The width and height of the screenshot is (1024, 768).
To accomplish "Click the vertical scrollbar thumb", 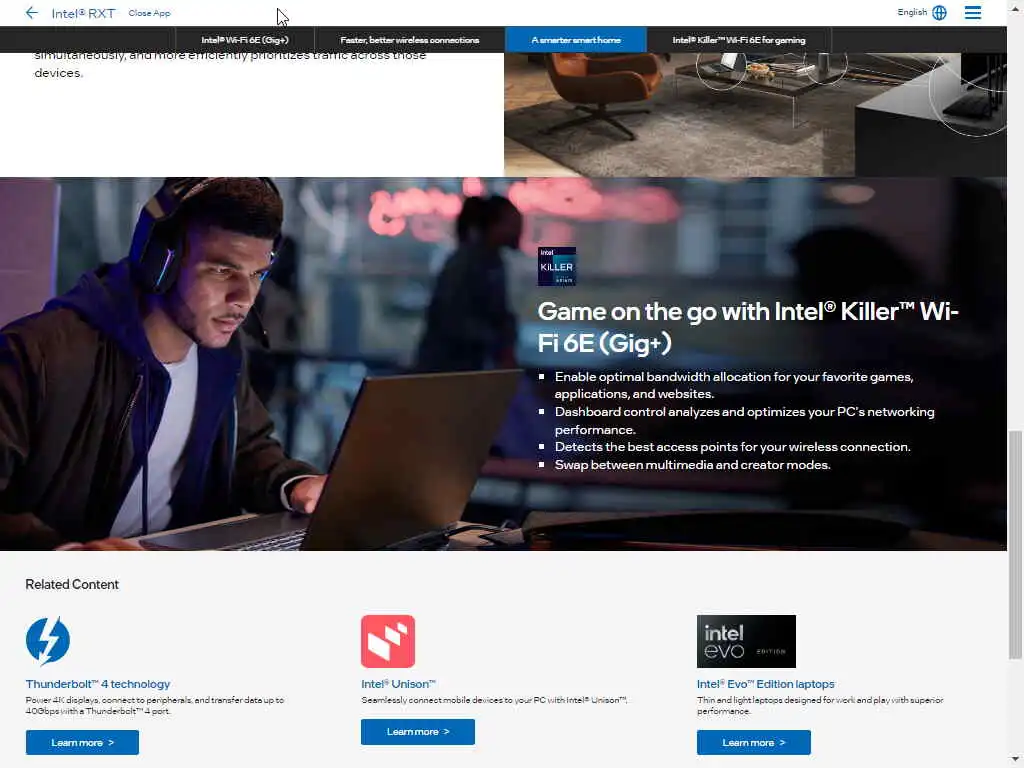I will pos(1015,545).
